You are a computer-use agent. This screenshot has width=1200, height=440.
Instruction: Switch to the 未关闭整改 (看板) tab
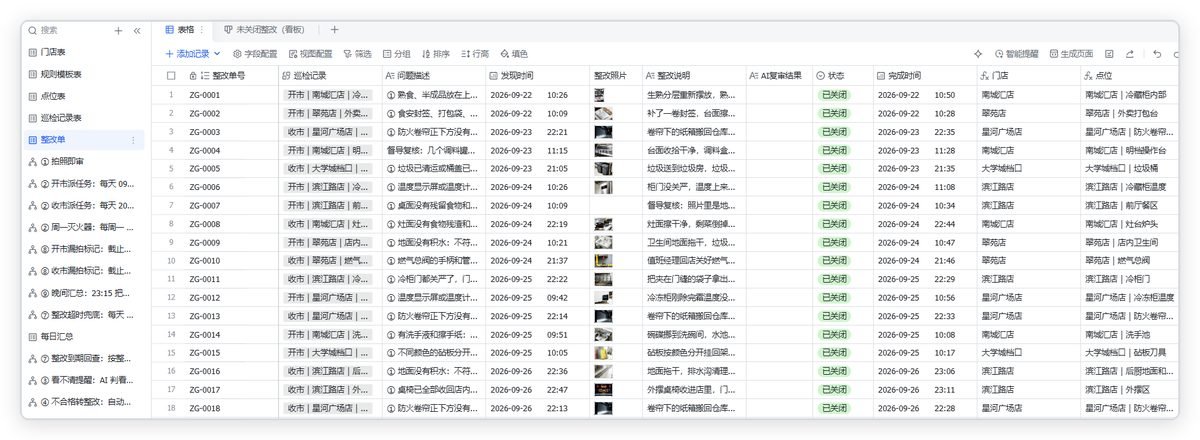(267, 30)
